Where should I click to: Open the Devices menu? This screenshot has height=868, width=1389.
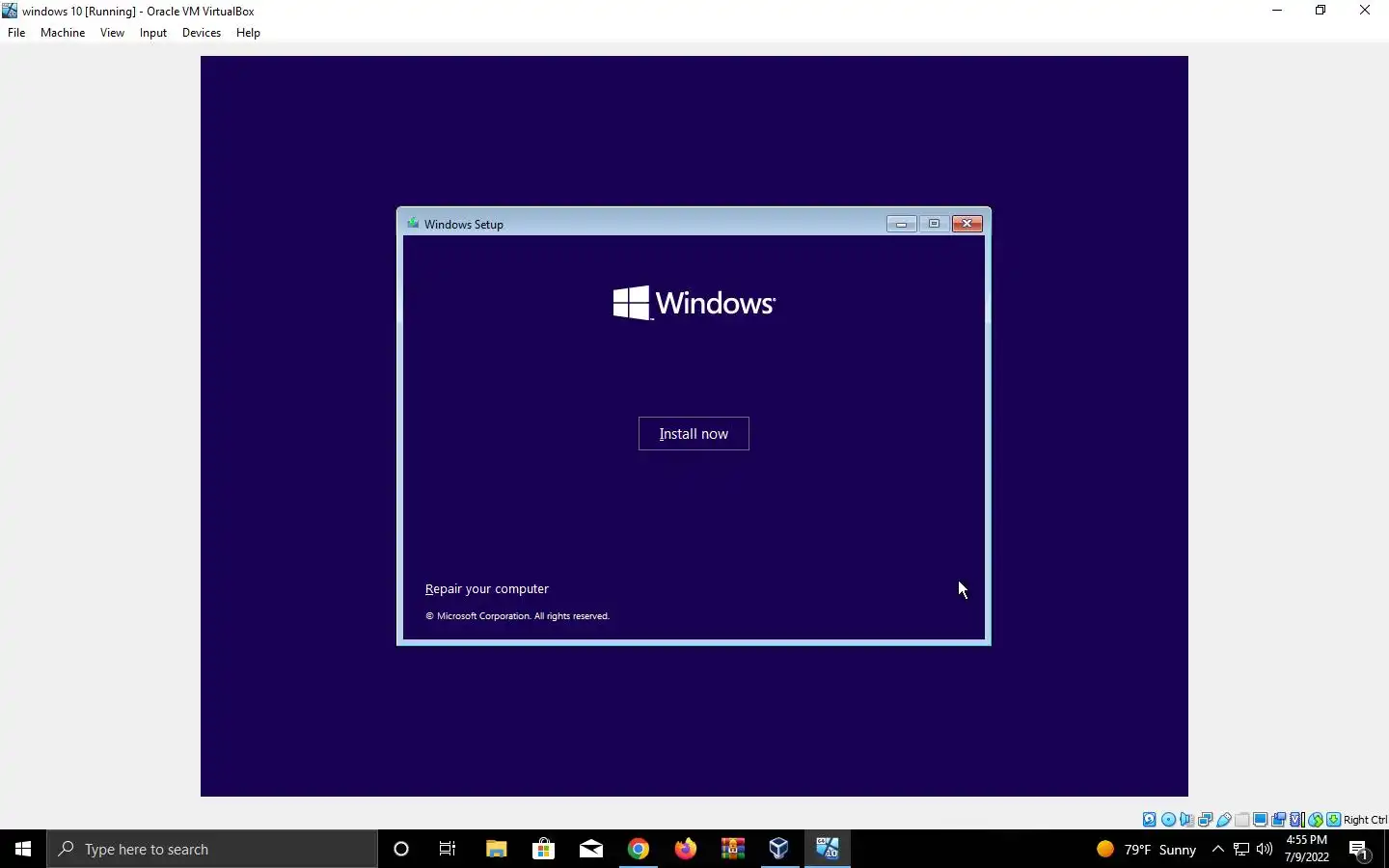pyautogui.click(x=202, y=33)
